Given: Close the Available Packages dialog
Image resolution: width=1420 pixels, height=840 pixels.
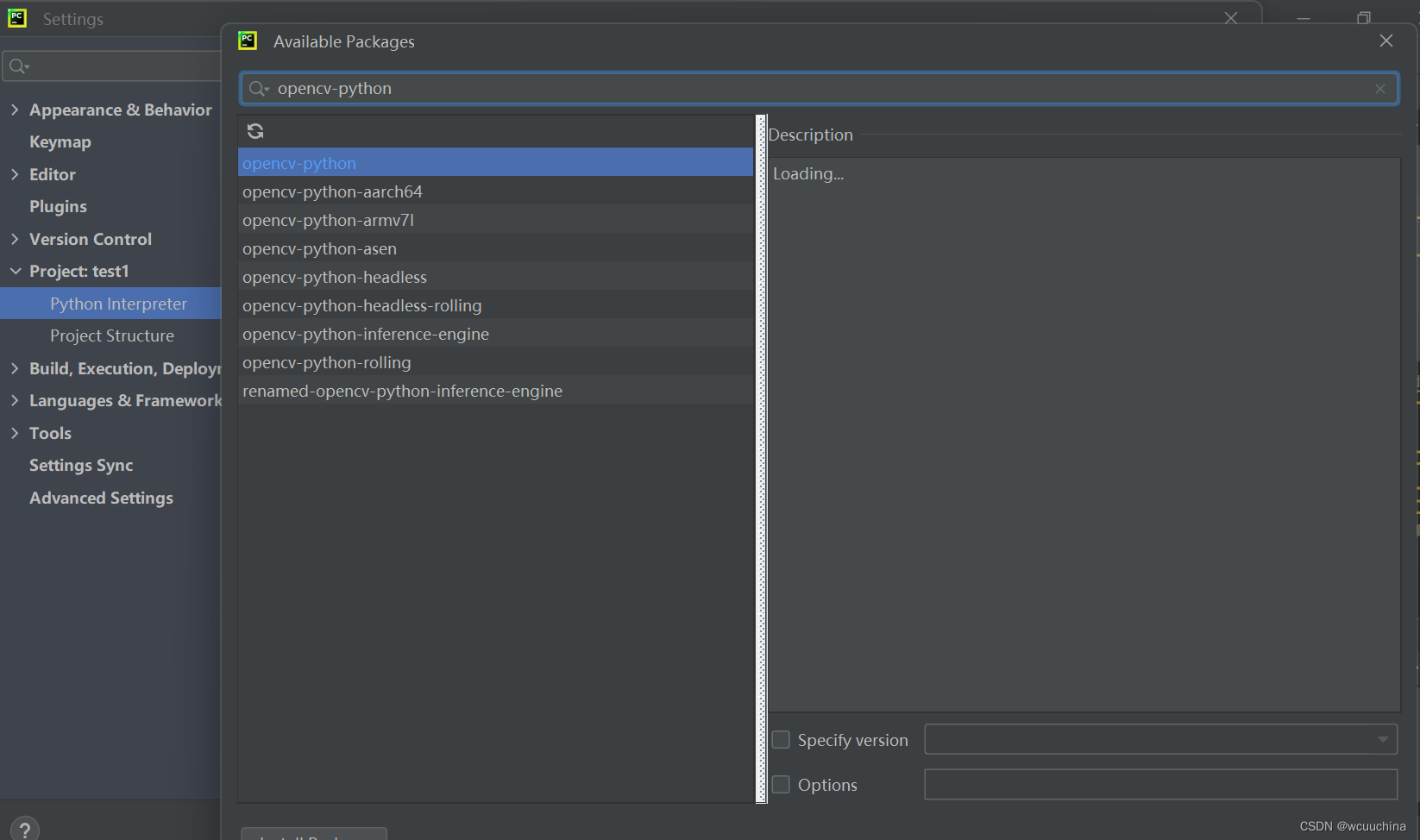Looking at the screenshot, I should 1386,41.
